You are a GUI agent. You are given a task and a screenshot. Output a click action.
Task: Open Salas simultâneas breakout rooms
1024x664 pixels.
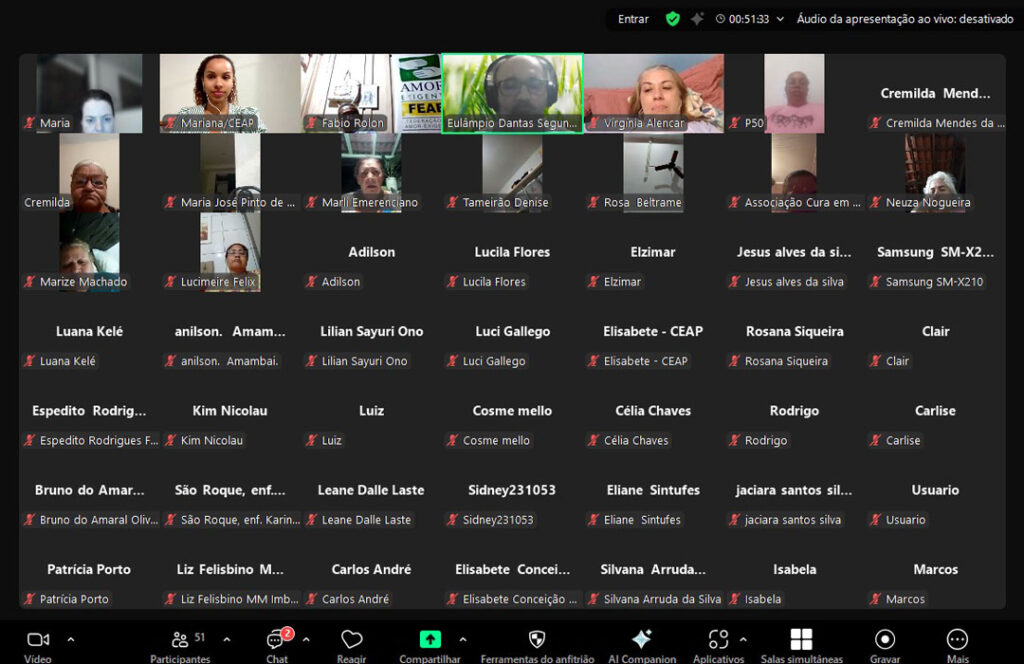pyautogui.click(x=801, y=641)
